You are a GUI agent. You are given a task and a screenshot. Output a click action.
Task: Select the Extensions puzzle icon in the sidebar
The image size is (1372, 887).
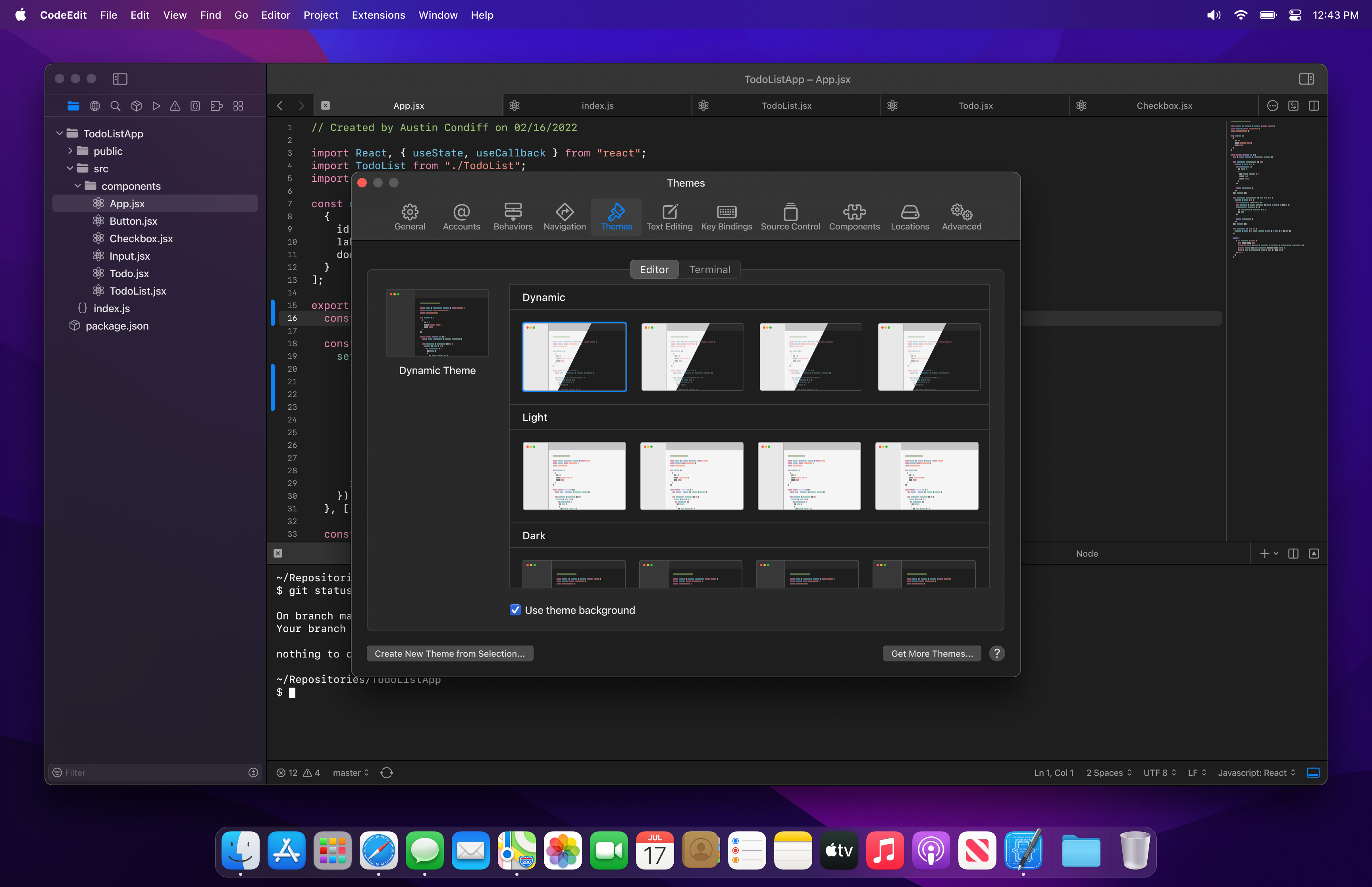(x=216, y=106)
